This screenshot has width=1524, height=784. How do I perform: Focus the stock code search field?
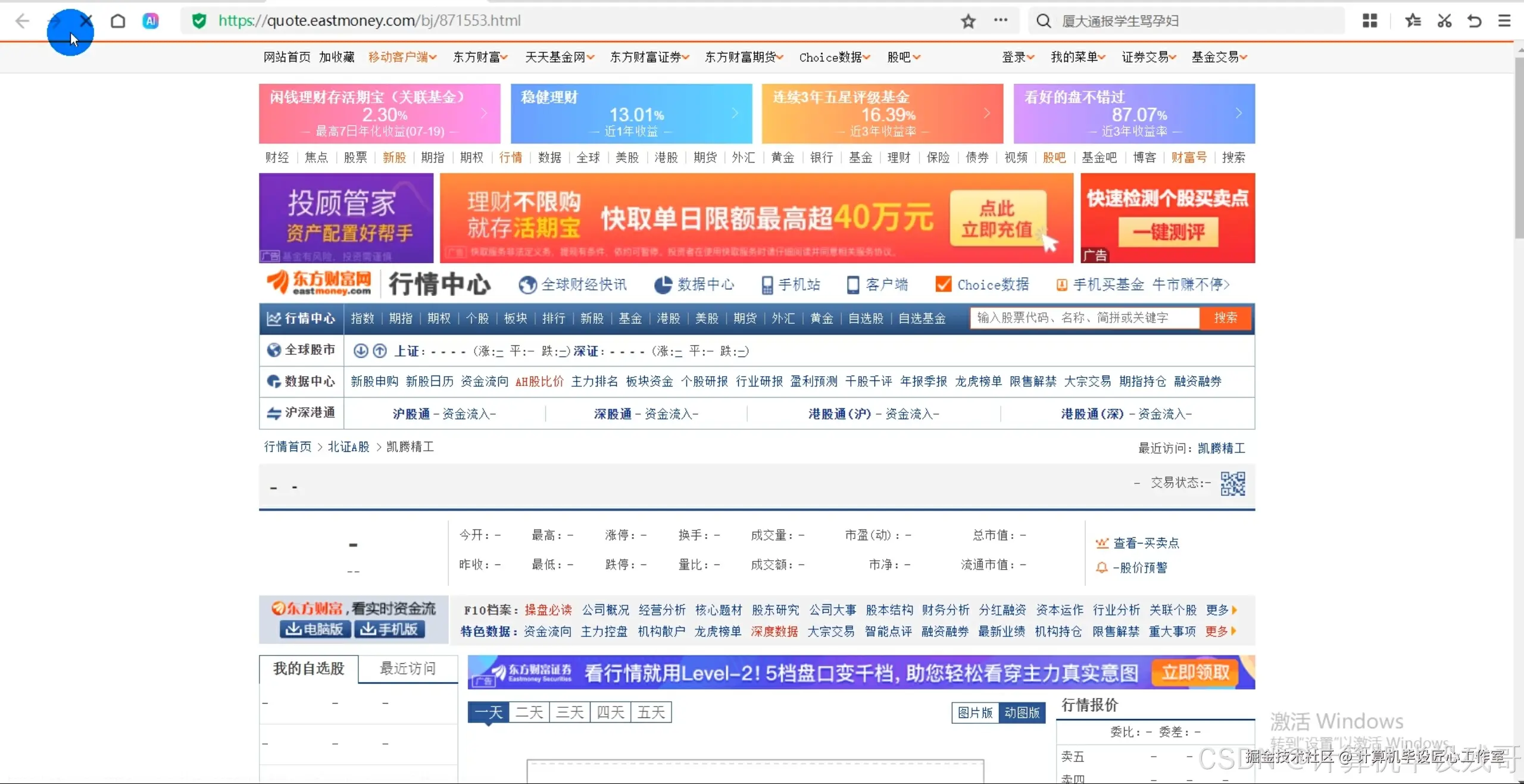pos(1085,318)
